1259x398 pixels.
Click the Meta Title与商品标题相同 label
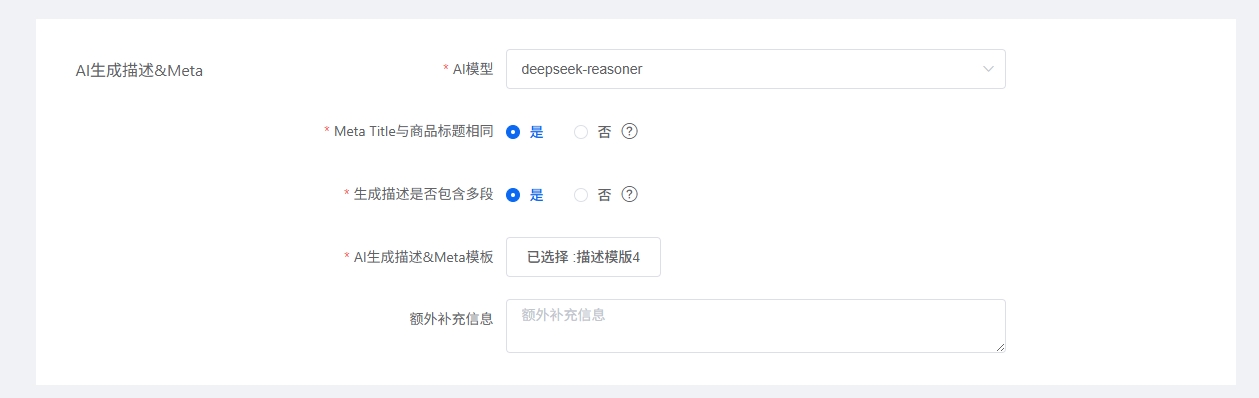(414, 131)
